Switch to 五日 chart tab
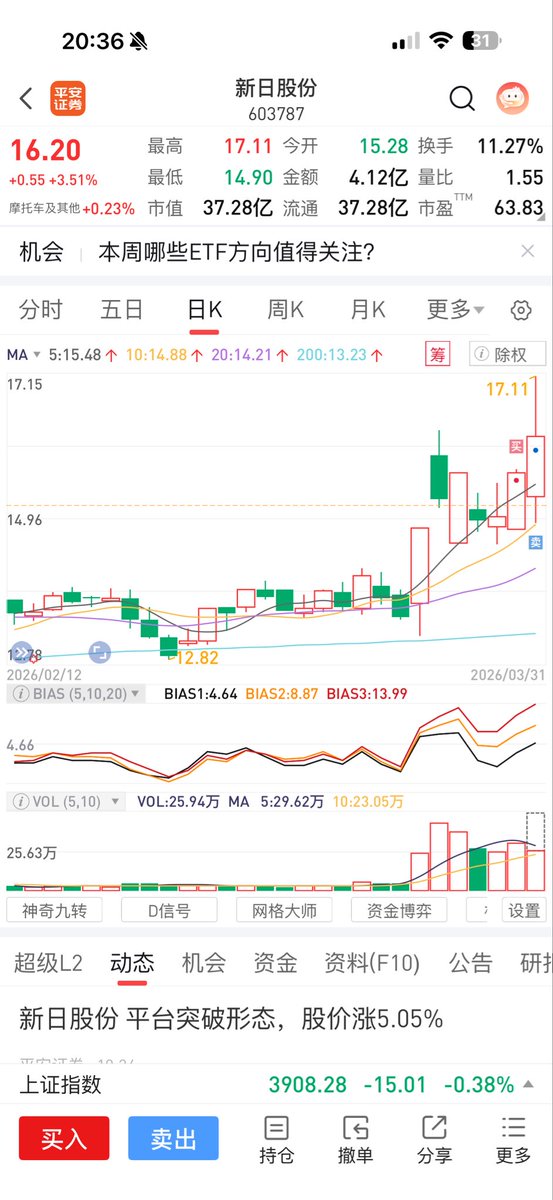 pos(122,310)
